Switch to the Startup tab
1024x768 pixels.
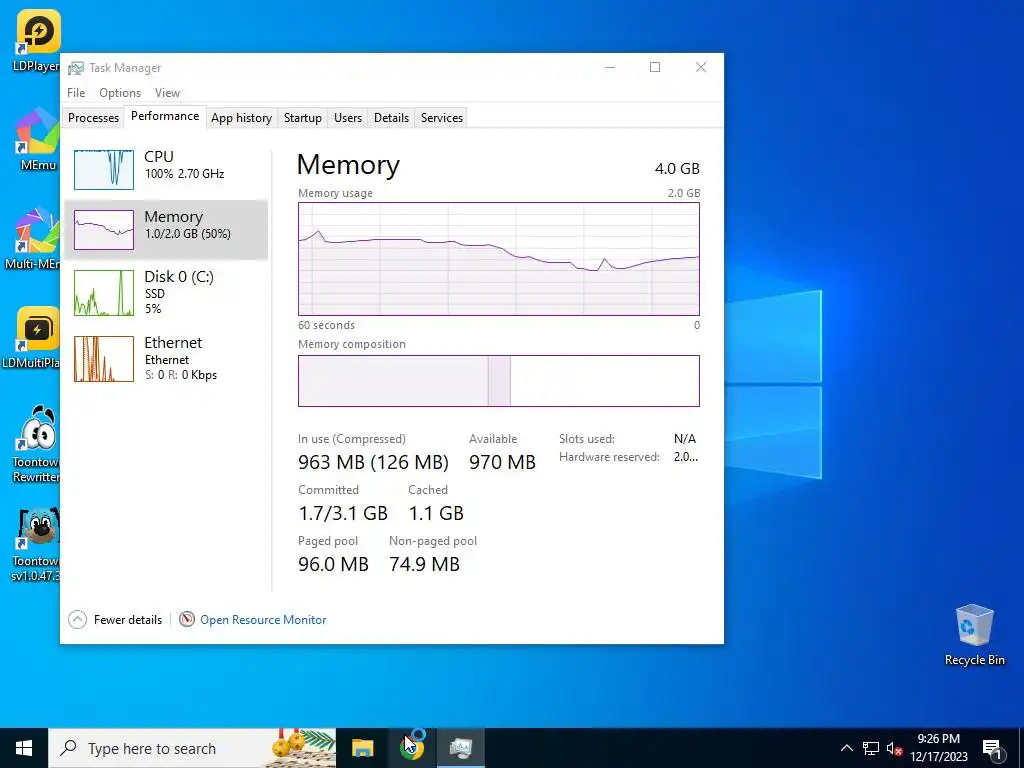[x=302, y=118]
